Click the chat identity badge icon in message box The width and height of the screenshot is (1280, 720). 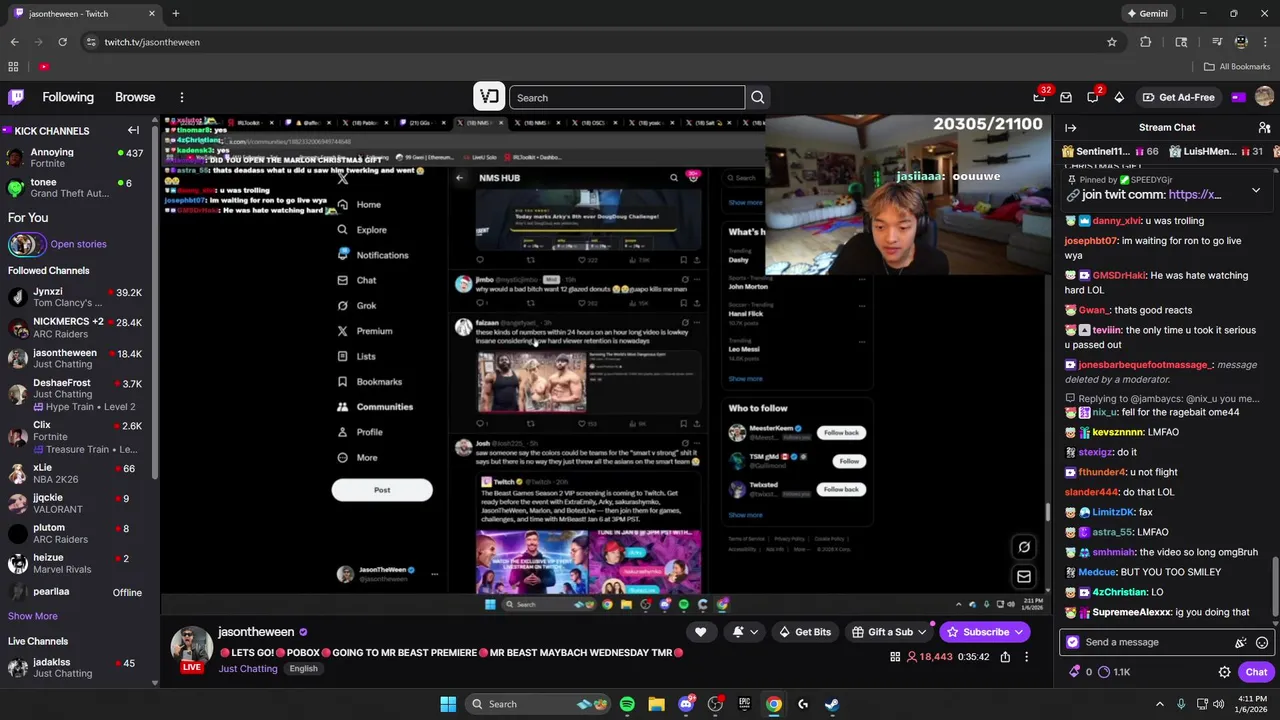(1073, 642)
